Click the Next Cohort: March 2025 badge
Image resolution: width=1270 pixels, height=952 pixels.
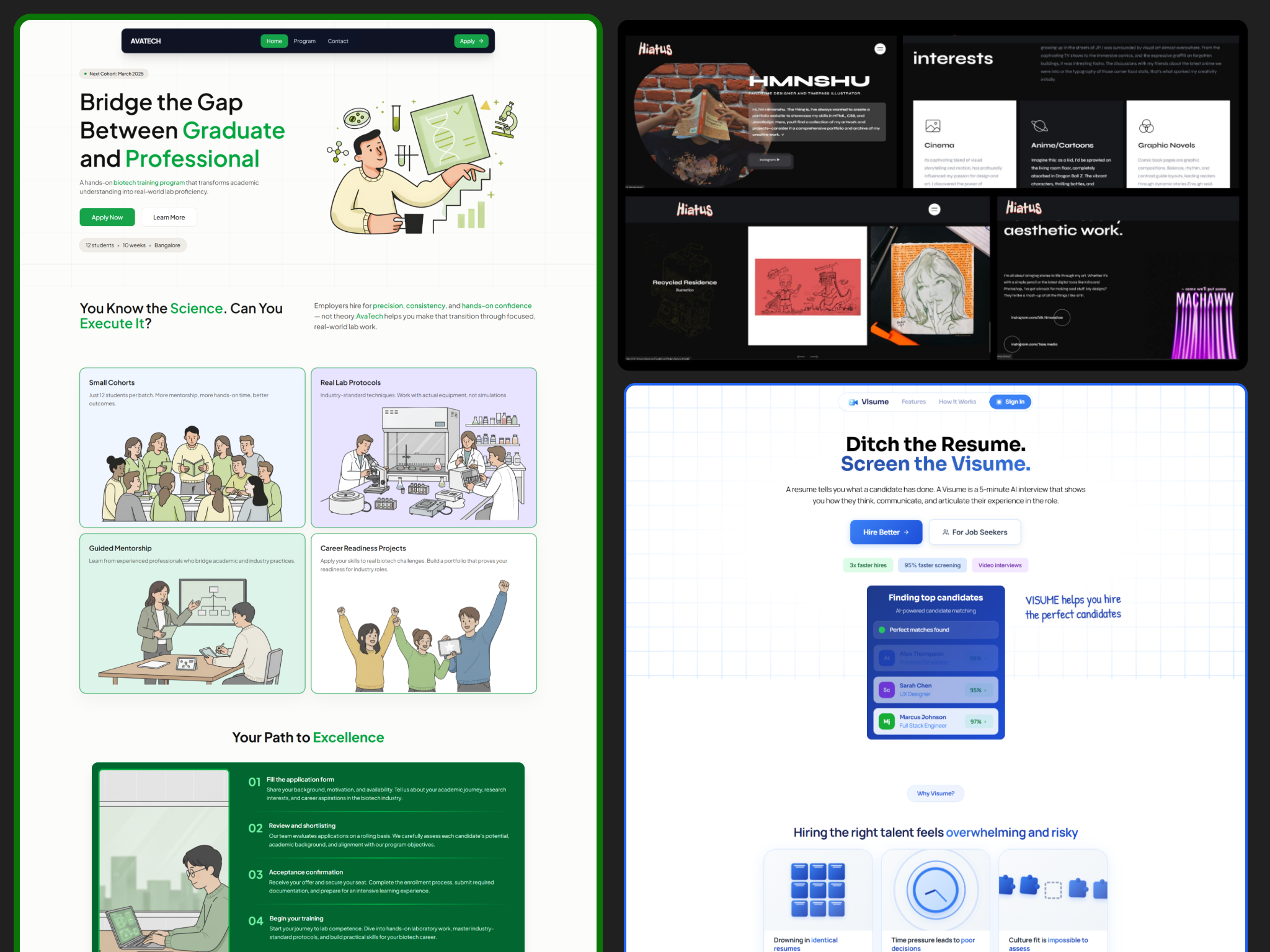point(114,74)
